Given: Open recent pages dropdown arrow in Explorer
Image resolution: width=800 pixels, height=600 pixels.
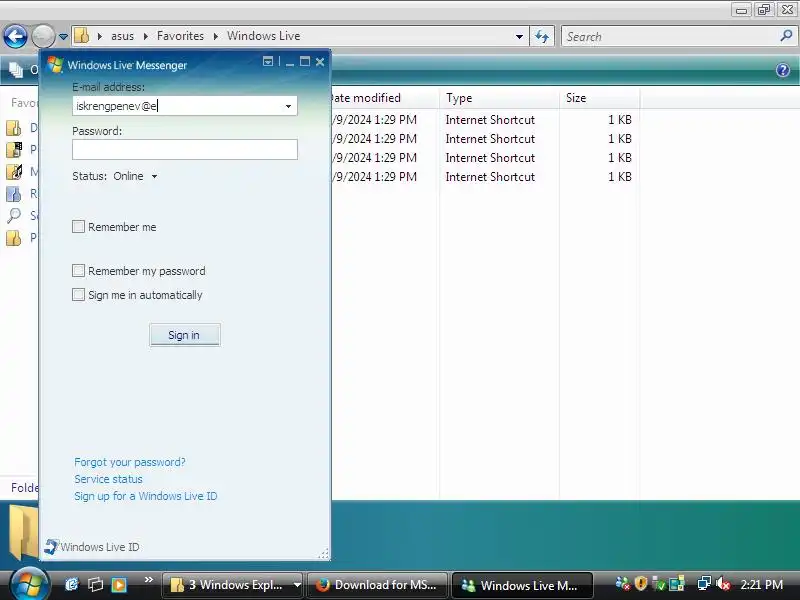Looking at the screenshot, I should (x=63, y=37).
